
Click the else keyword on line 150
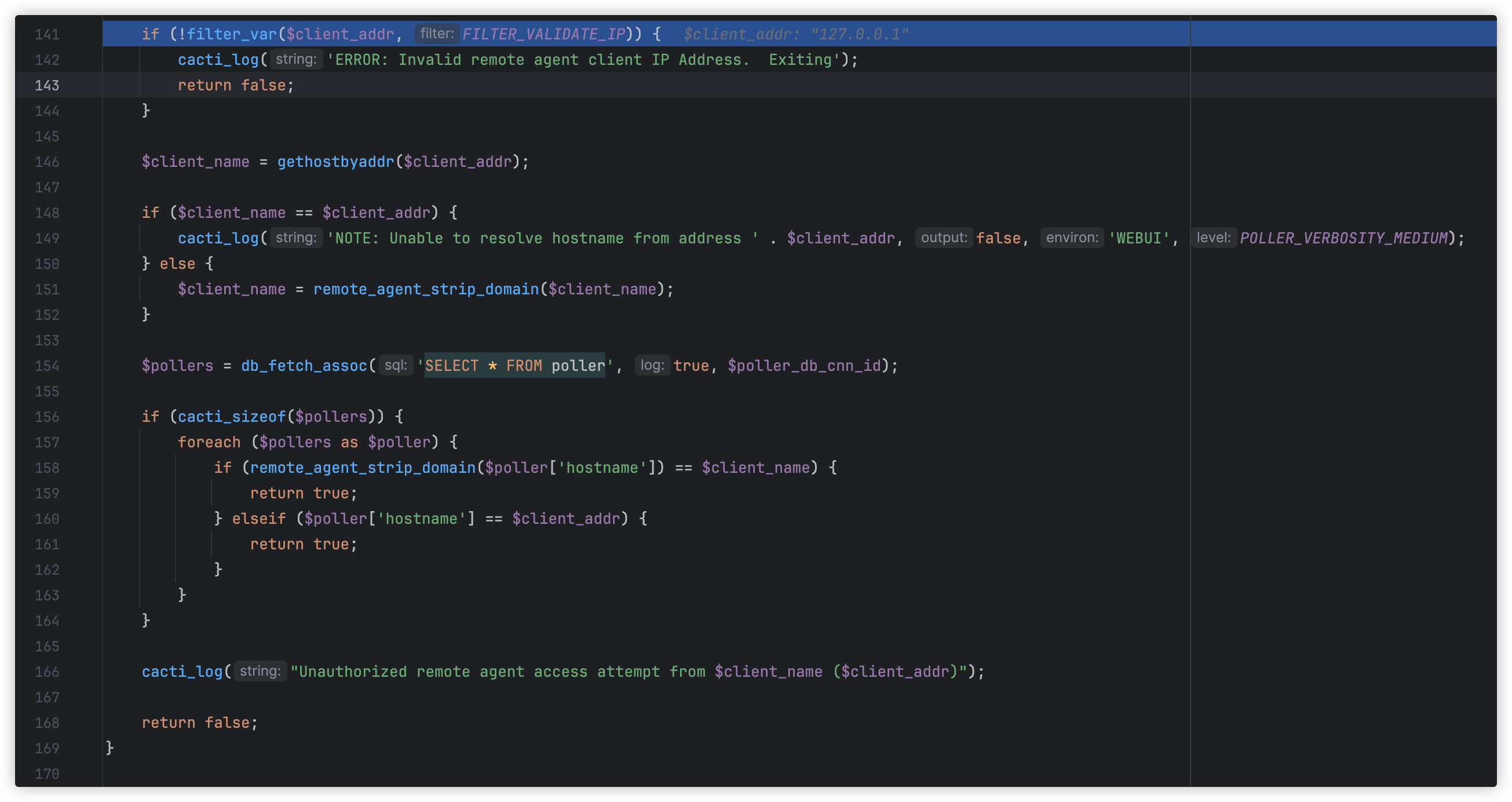pos(177,264)
